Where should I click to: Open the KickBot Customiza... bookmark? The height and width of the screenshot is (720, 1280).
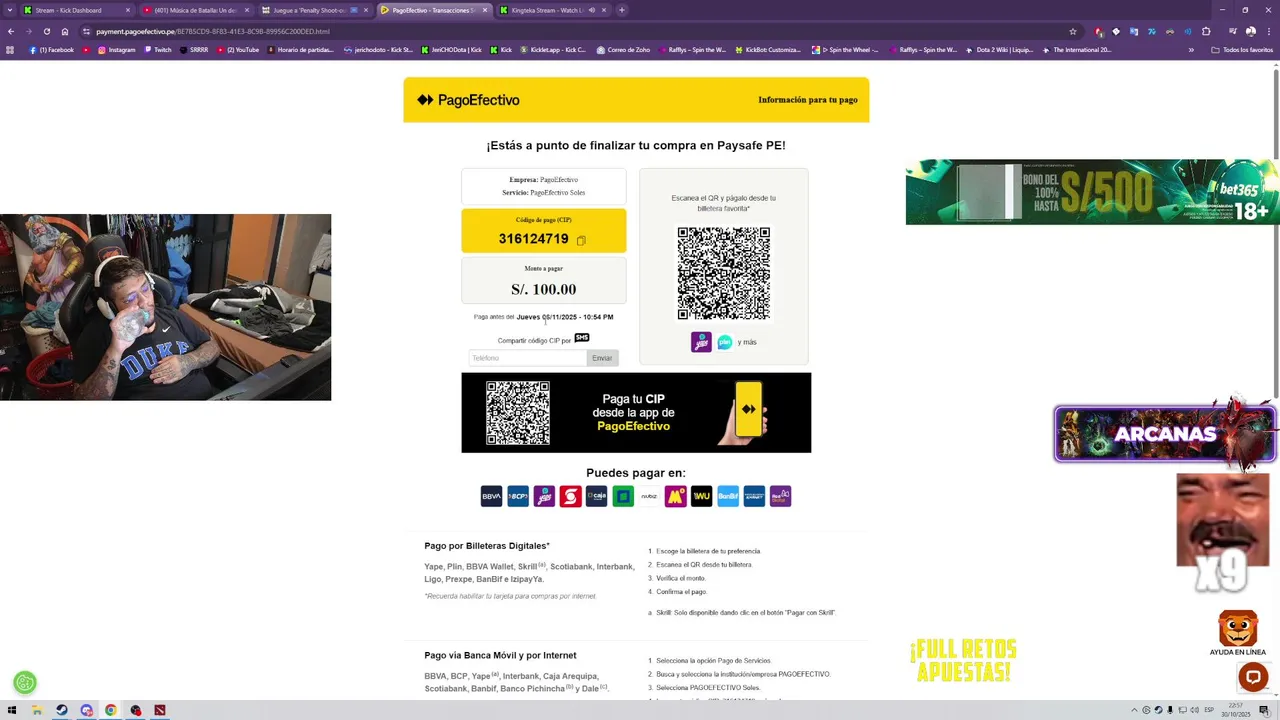pyautogui.click(x=768, y=50)
